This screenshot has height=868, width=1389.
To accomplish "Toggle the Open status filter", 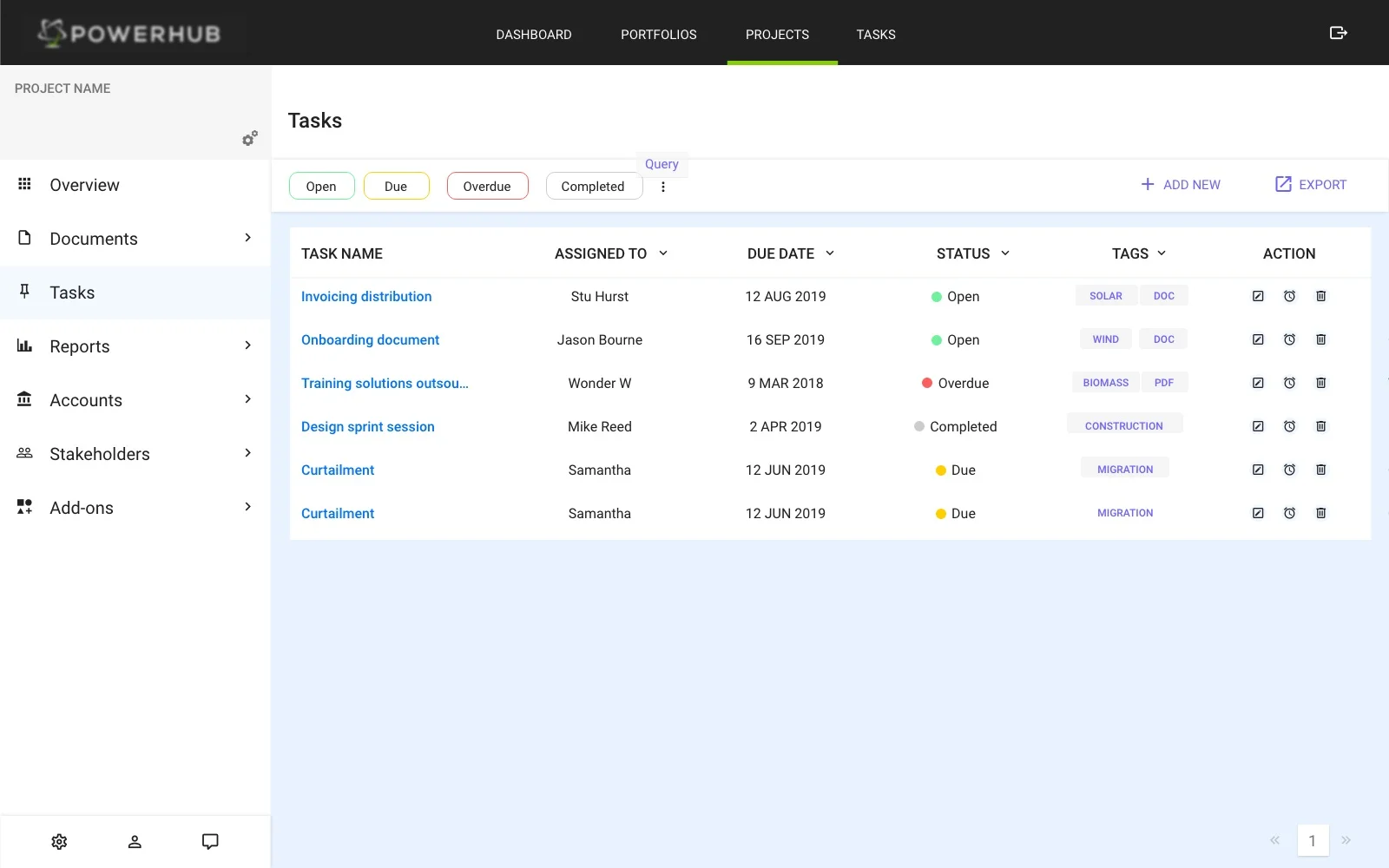I will (x=321, y=186).
